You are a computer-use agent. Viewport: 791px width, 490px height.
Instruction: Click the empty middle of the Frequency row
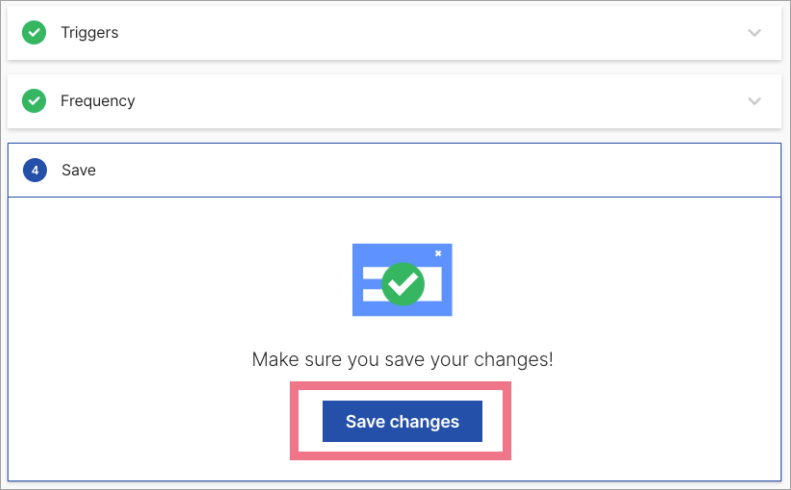(x=400, y=101)
